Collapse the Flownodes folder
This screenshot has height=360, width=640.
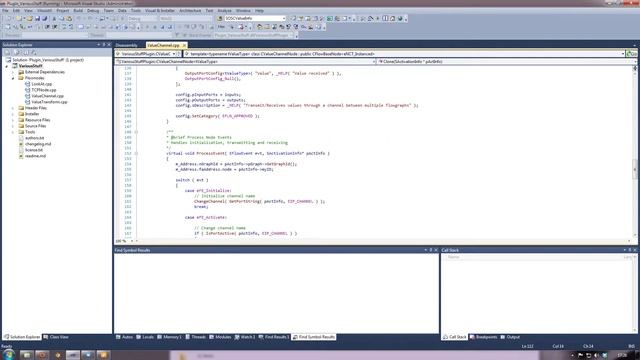point(13,78)
